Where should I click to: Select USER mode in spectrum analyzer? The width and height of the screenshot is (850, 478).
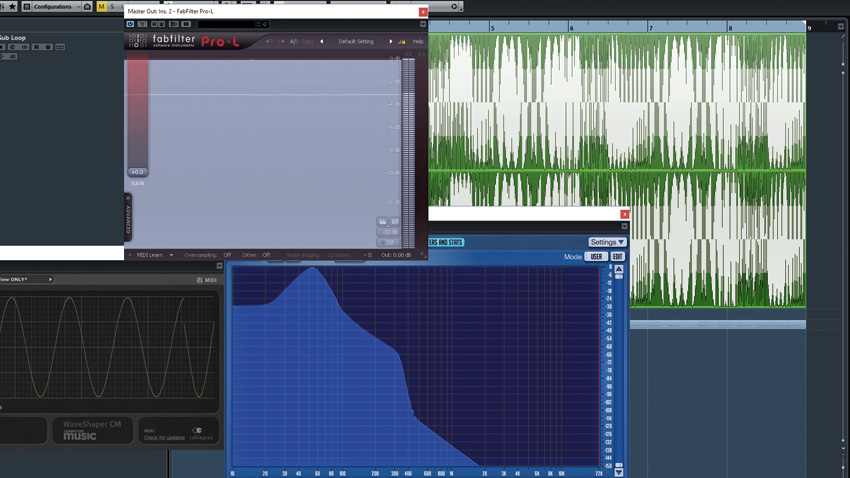[596, 257]
